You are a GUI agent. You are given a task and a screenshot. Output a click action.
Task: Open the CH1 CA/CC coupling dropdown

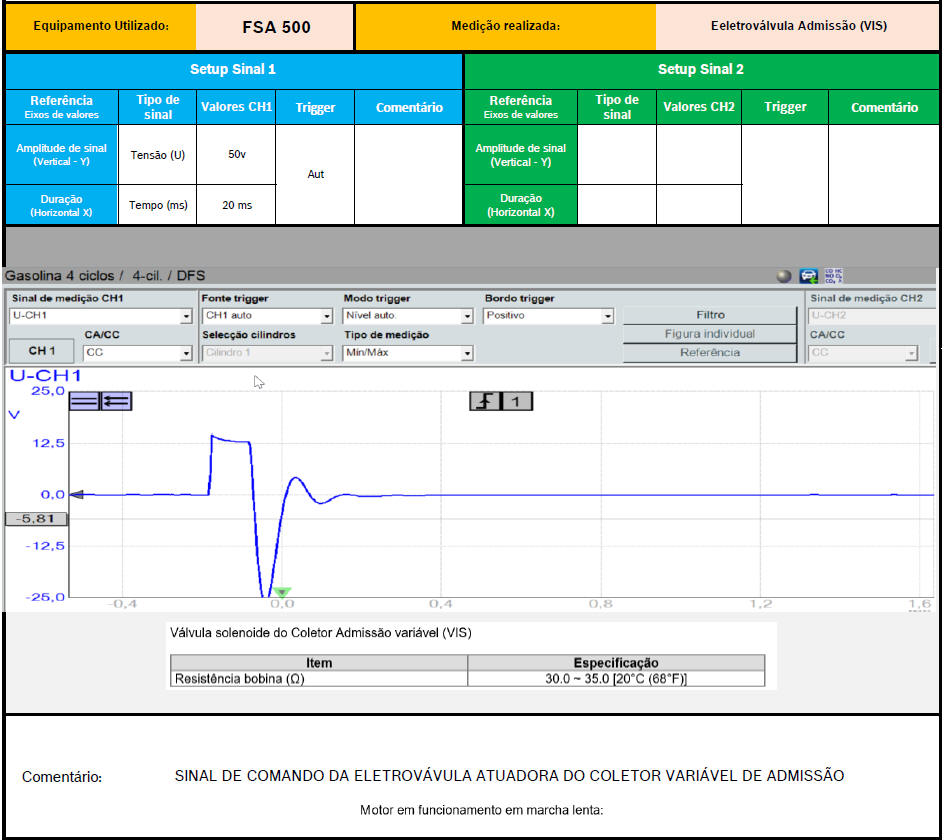[185, 353]
